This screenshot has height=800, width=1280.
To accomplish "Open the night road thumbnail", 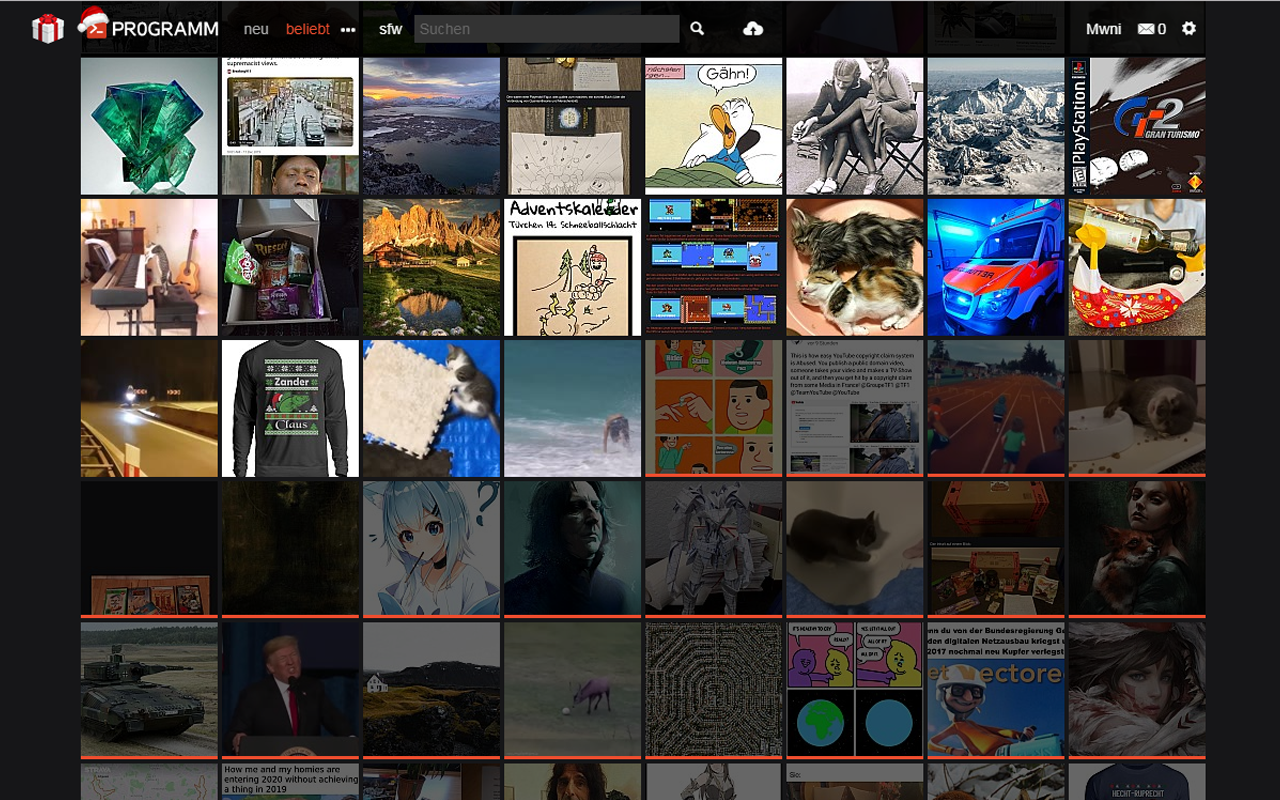I will coord(149,408).
